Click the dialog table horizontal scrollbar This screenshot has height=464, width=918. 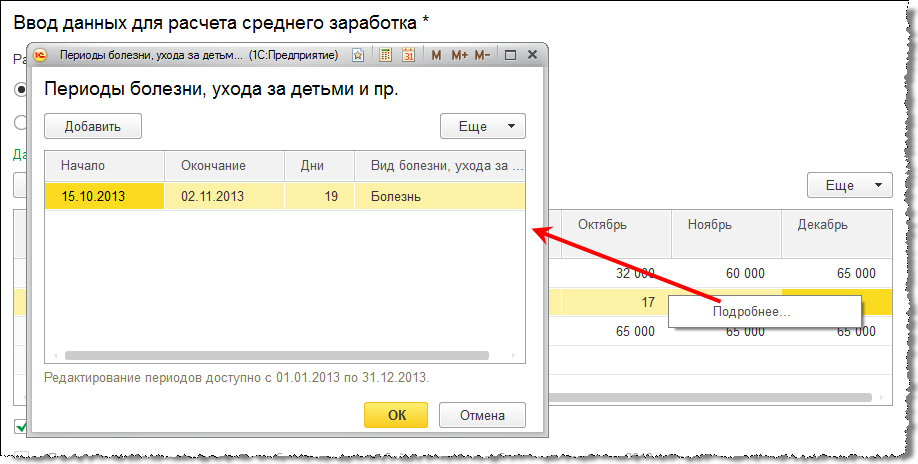click(276, 355)
